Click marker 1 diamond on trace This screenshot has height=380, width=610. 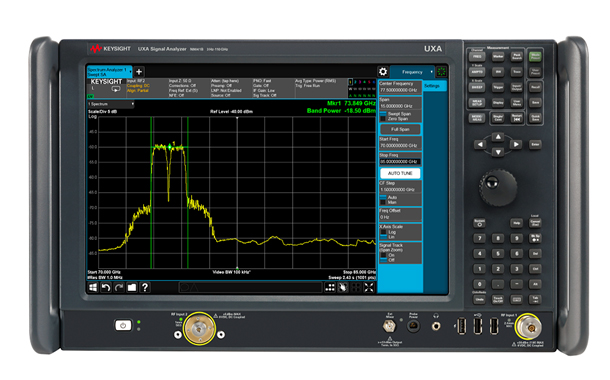[x=170, y=147]
